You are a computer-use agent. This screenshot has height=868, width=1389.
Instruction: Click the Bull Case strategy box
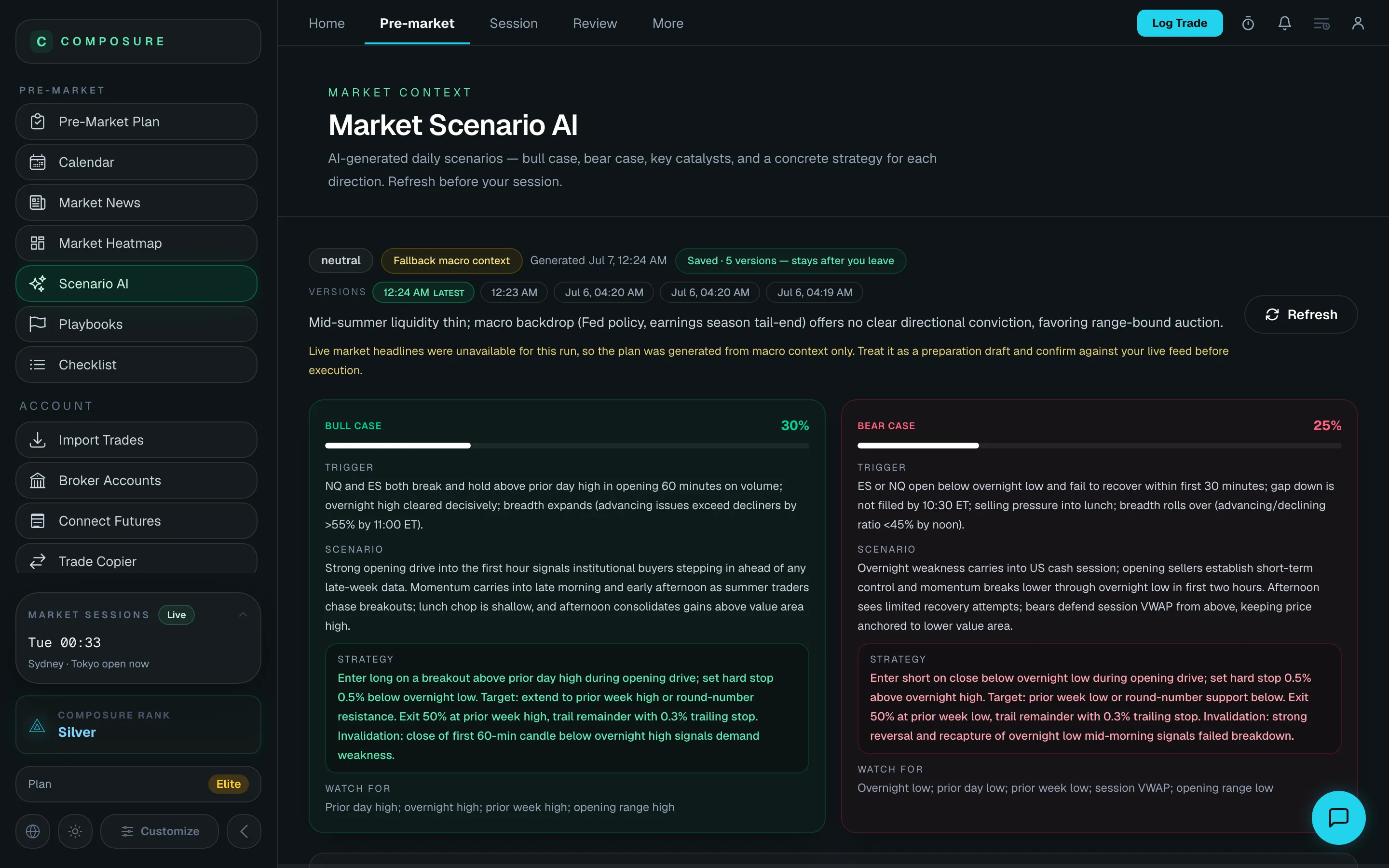point(567,708)
